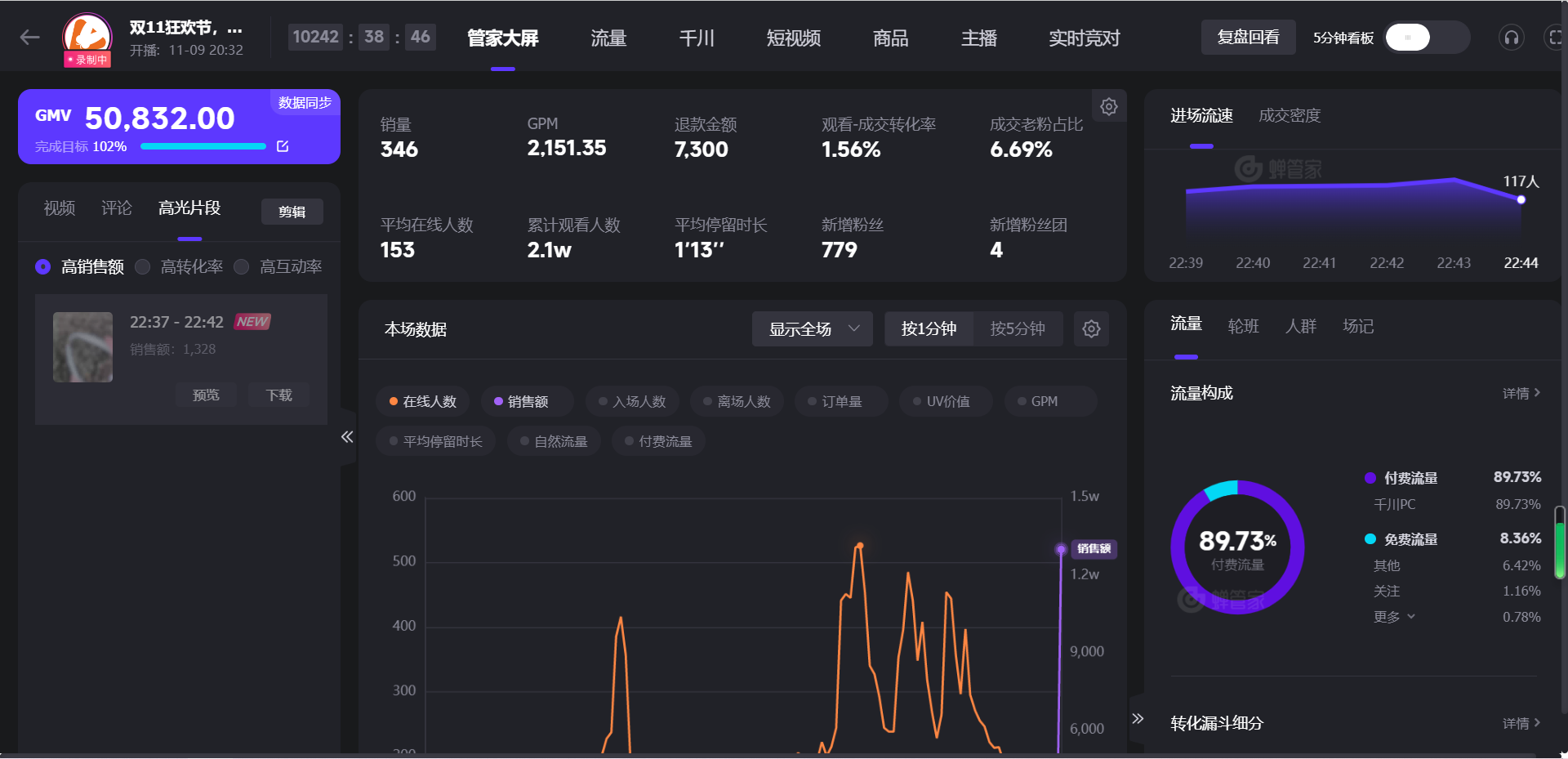Switch to the 成交密度 tab

(1290, 115)
